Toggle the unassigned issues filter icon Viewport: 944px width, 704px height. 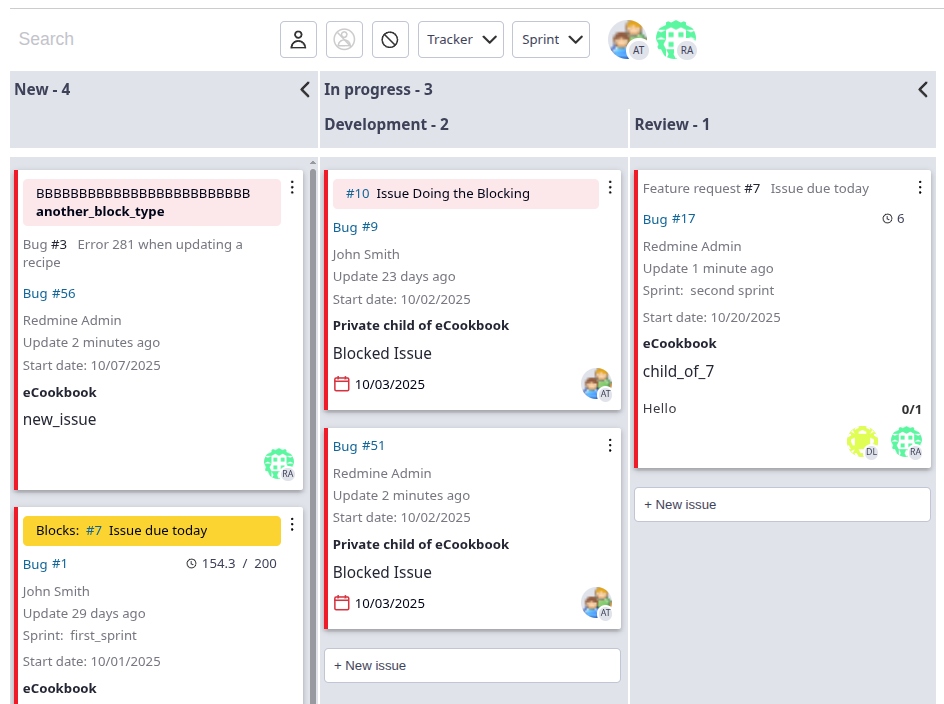coord(344,40)
